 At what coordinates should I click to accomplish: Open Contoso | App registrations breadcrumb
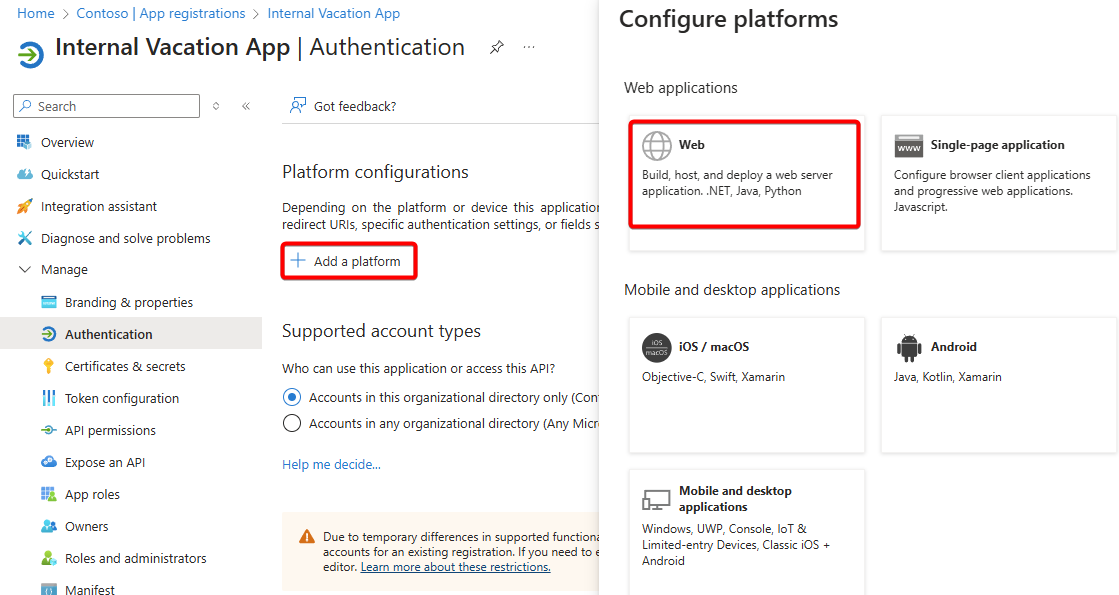[x=161, y=14]
